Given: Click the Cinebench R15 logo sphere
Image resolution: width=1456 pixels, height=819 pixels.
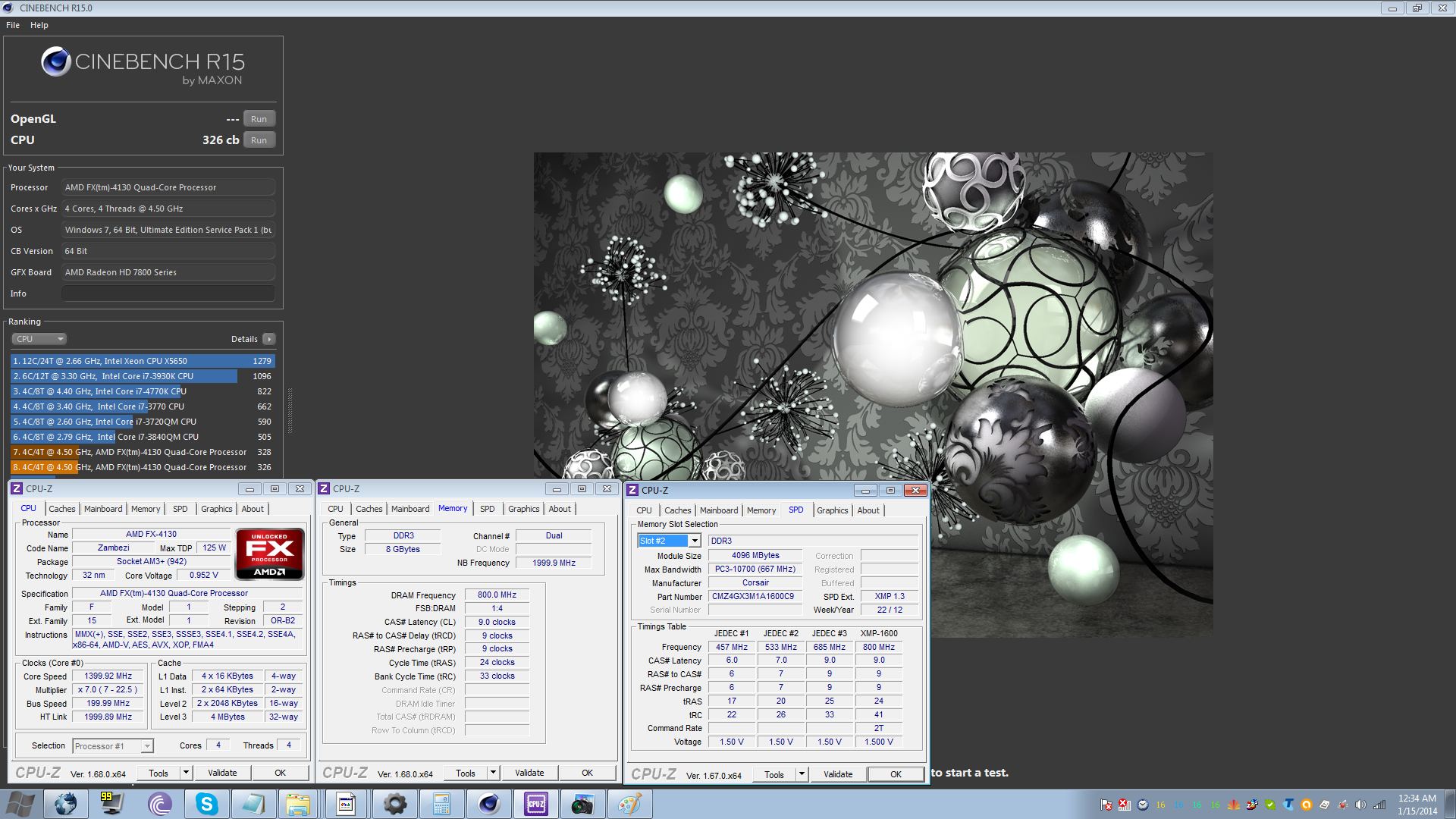Looking at the screenshot, I should click(55, 61).
